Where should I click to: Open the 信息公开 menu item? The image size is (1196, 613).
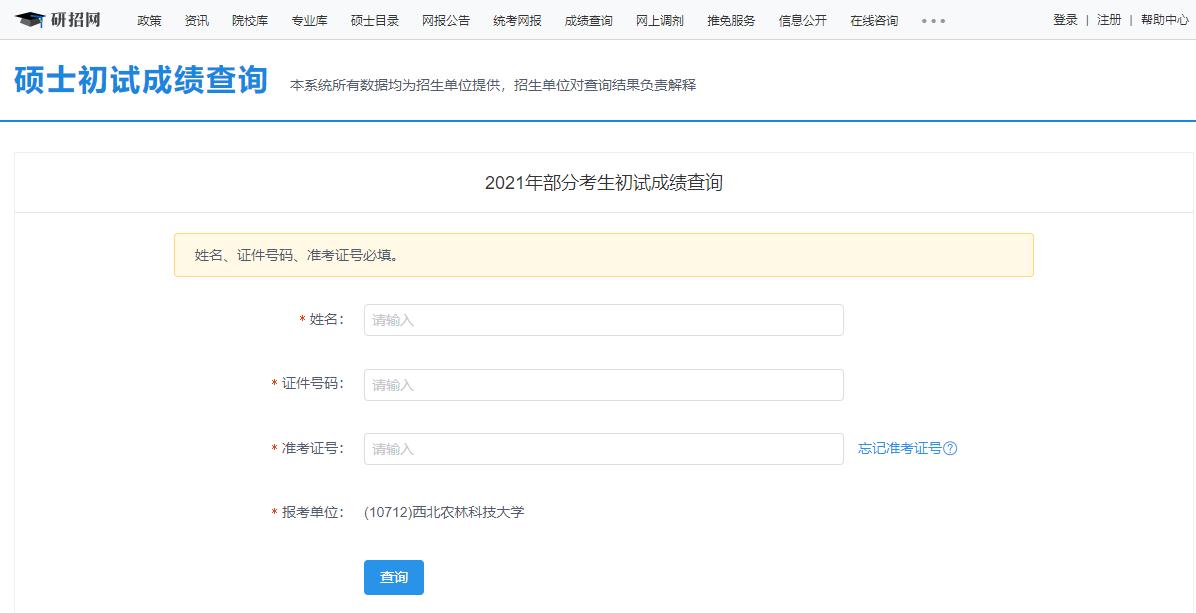click(803, 21)
